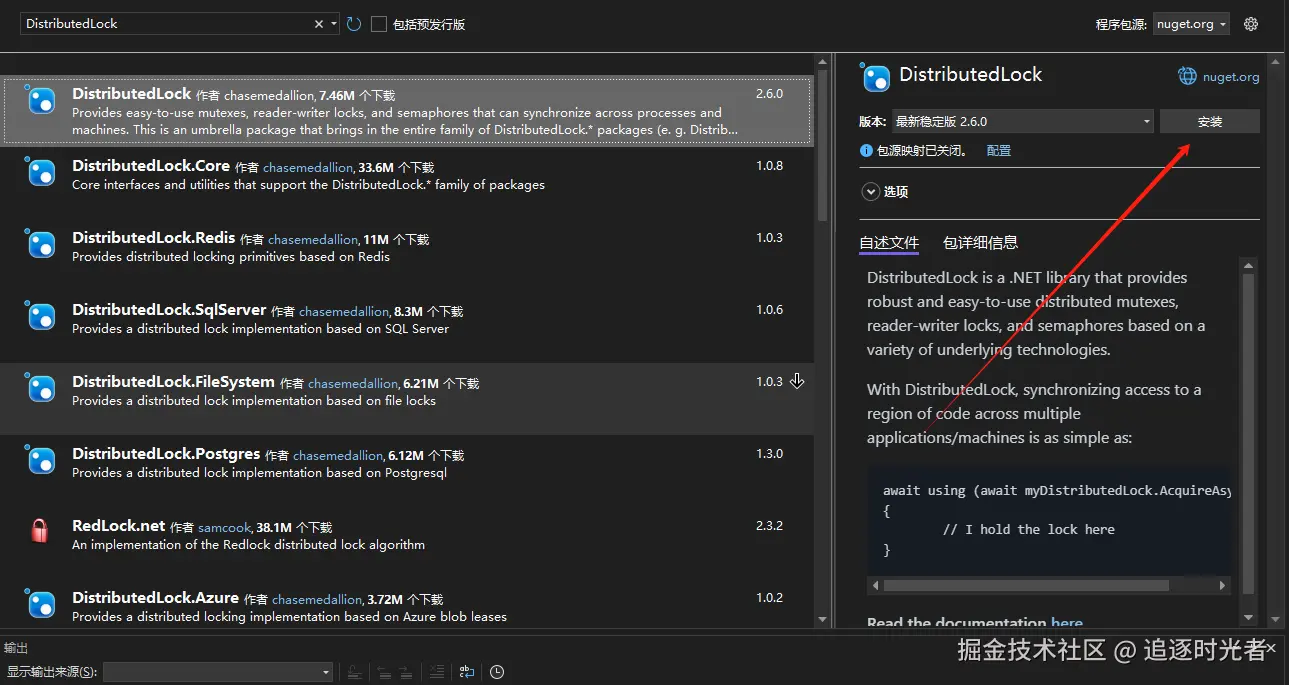The height and width of the screenshot is (685, 1289).
Task: Click the DistributedLock.Core package icon
Action: pos(40,173)
